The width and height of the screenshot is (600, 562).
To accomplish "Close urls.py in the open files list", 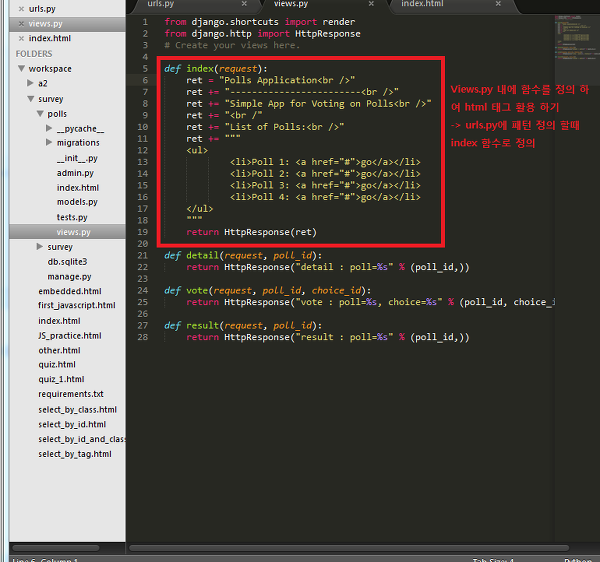I will click(x=21, y=8).
